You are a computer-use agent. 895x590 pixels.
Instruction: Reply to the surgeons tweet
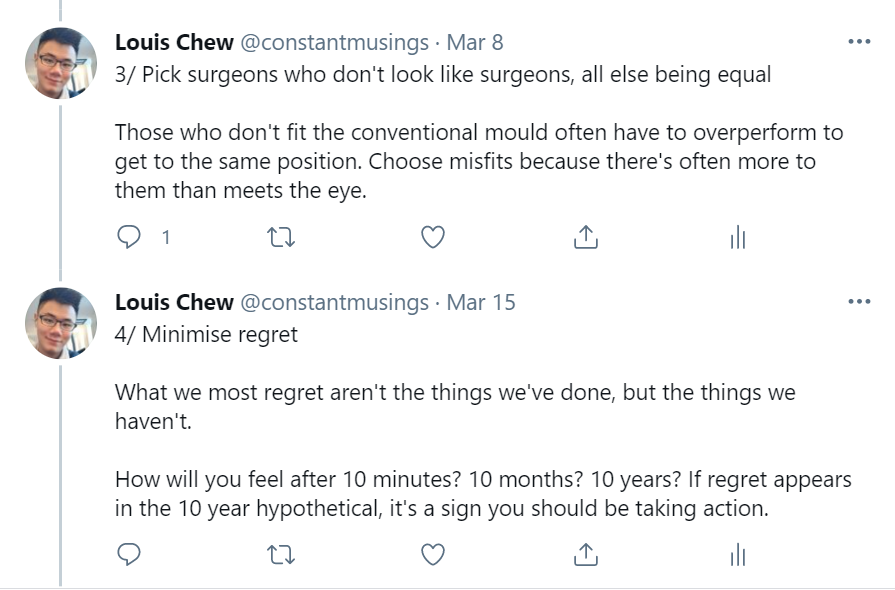[x=131, y=237]
